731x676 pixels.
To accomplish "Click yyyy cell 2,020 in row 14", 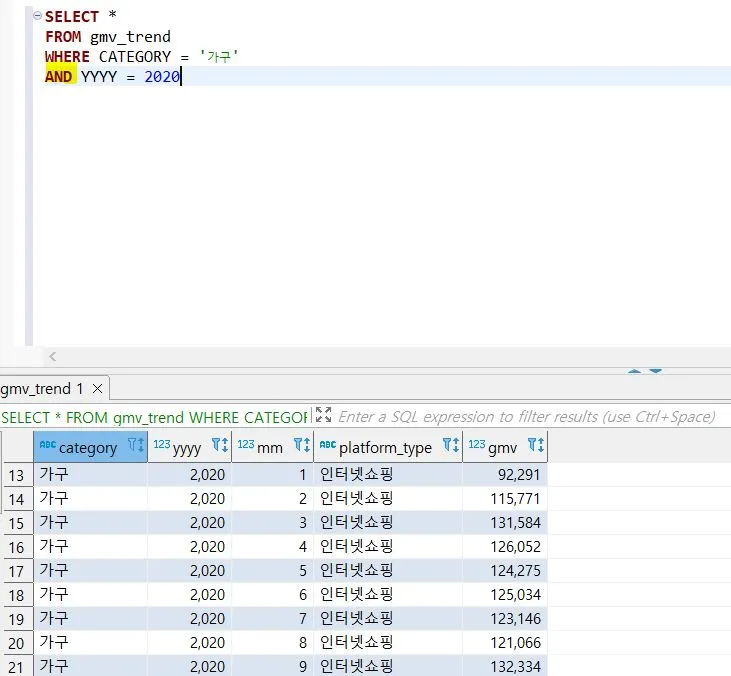I will (x=189, y=499).
